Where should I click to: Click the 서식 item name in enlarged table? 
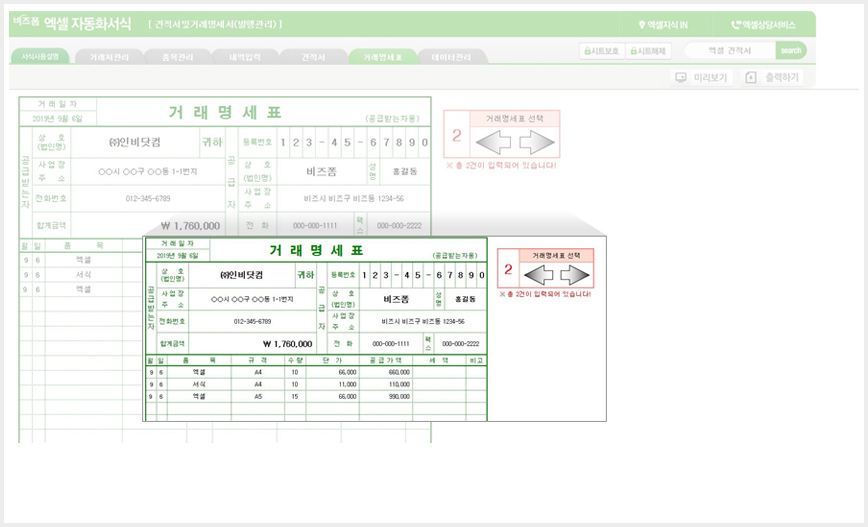199,384
